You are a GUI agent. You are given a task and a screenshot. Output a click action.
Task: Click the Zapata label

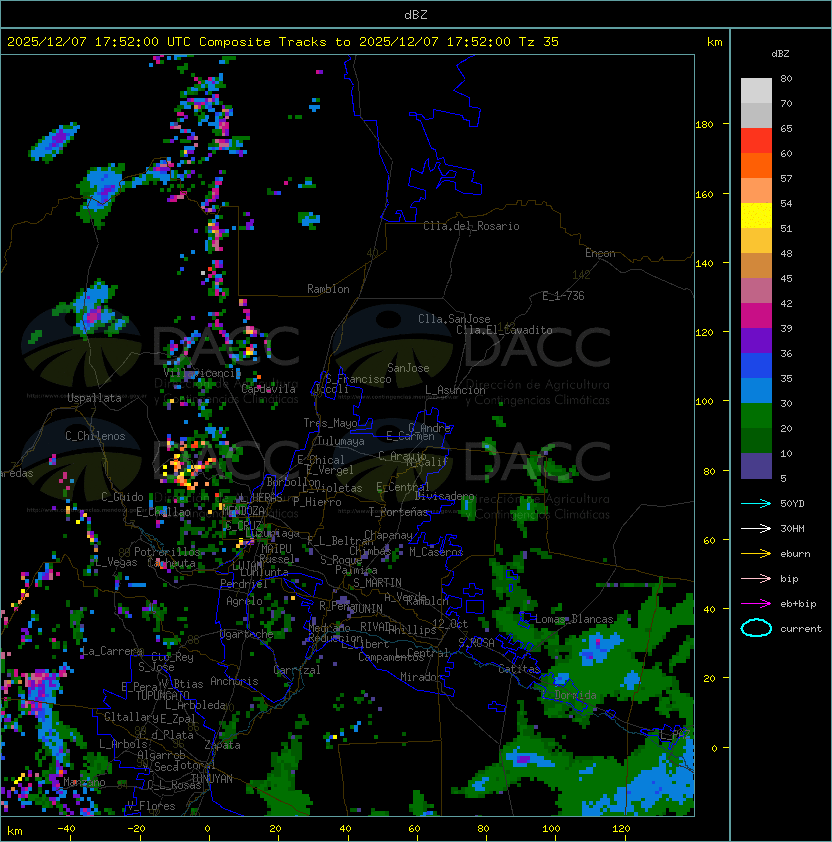[x=222, y=745]
